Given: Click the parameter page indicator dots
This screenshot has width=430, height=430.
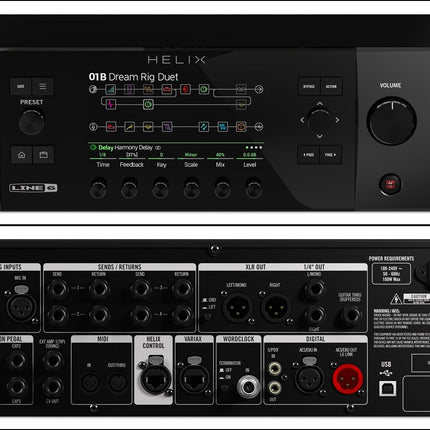Looking at the screenshot, I should click(254, 147).
